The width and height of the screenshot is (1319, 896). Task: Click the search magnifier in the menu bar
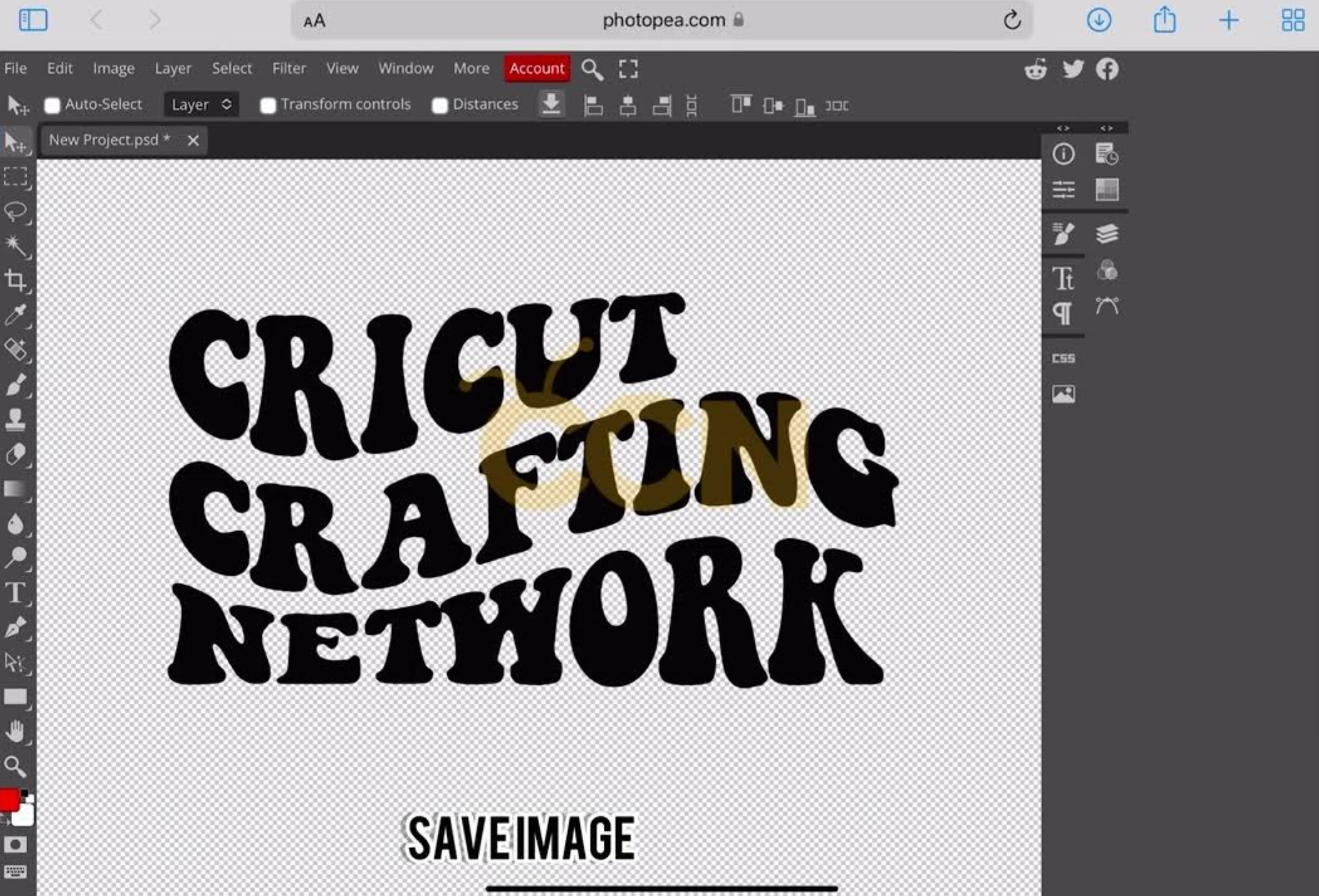point(592,70)
